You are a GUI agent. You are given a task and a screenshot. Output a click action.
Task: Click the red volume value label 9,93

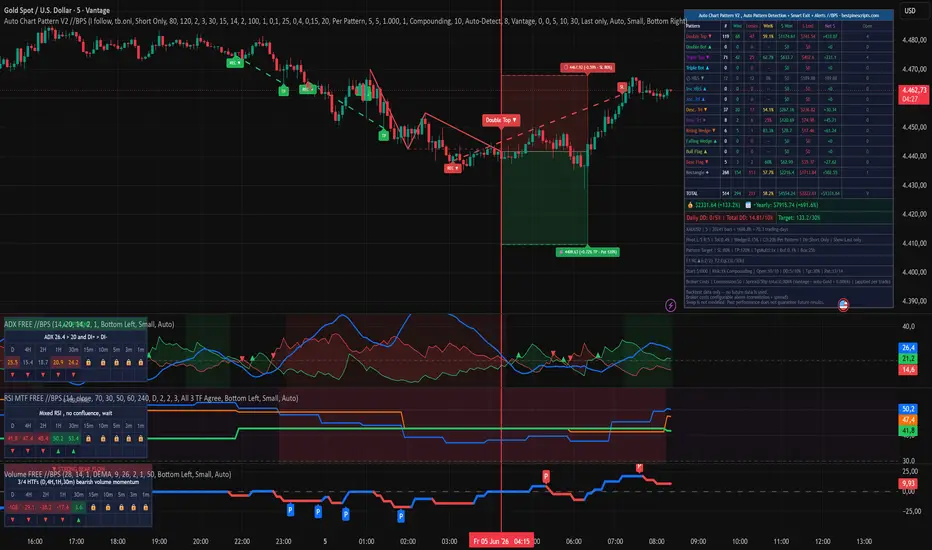tap(908, 483)
